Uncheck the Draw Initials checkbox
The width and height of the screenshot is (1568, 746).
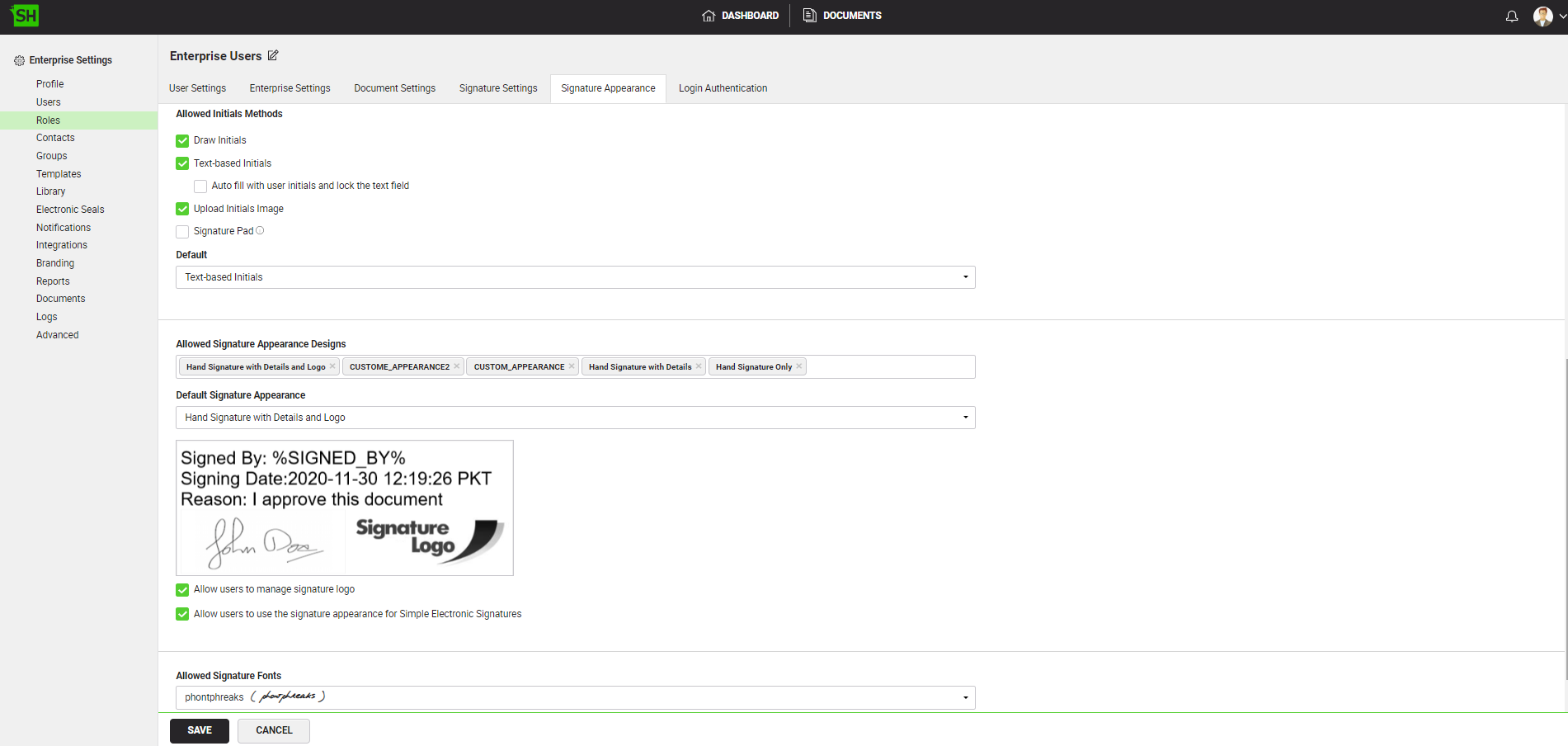coord(182,141)
